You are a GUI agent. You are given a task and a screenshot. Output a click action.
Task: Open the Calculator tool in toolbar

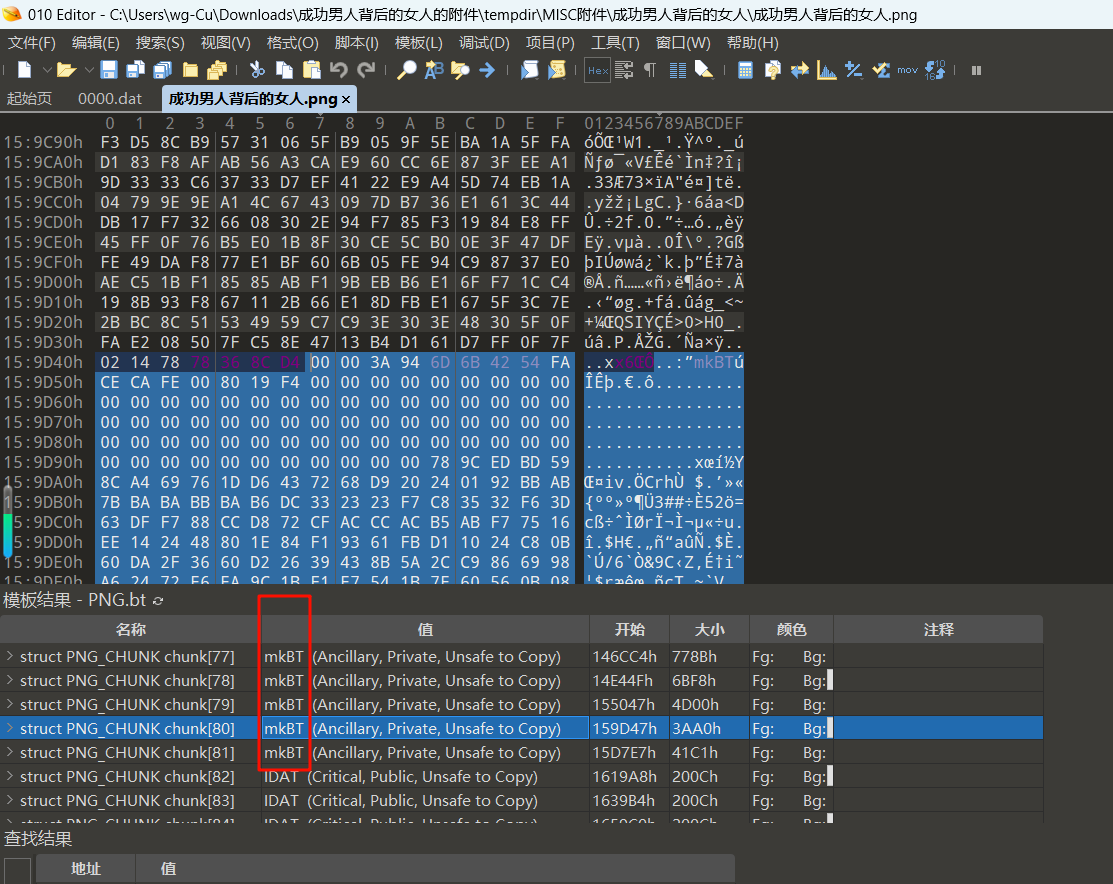point(745,70)
